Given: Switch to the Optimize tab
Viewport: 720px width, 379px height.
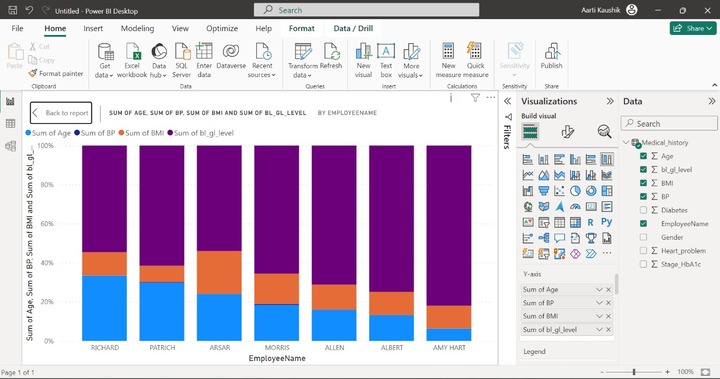Looking at the screenshot, I should [222, 28].
